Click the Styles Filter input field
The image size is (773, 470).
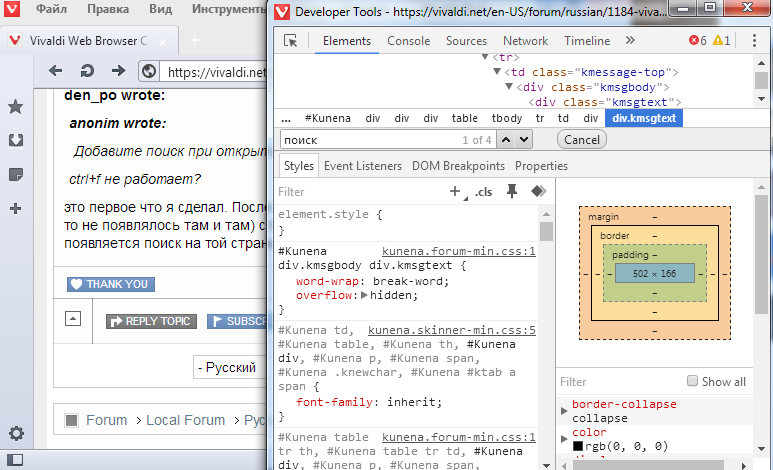click(x=360, y=192)
